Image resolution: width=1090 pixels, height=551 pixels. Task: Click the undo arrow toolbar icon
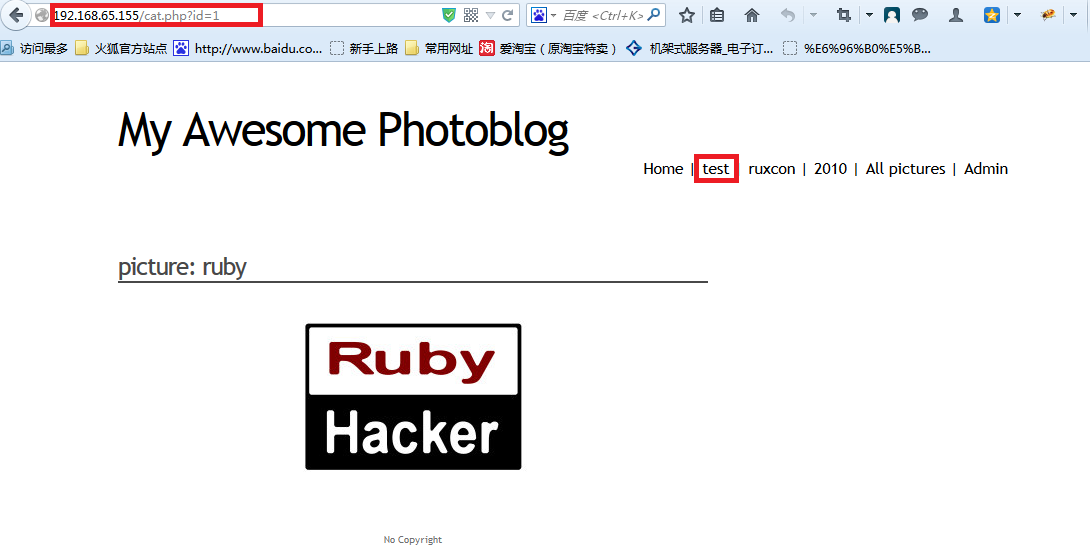point(788,15)
